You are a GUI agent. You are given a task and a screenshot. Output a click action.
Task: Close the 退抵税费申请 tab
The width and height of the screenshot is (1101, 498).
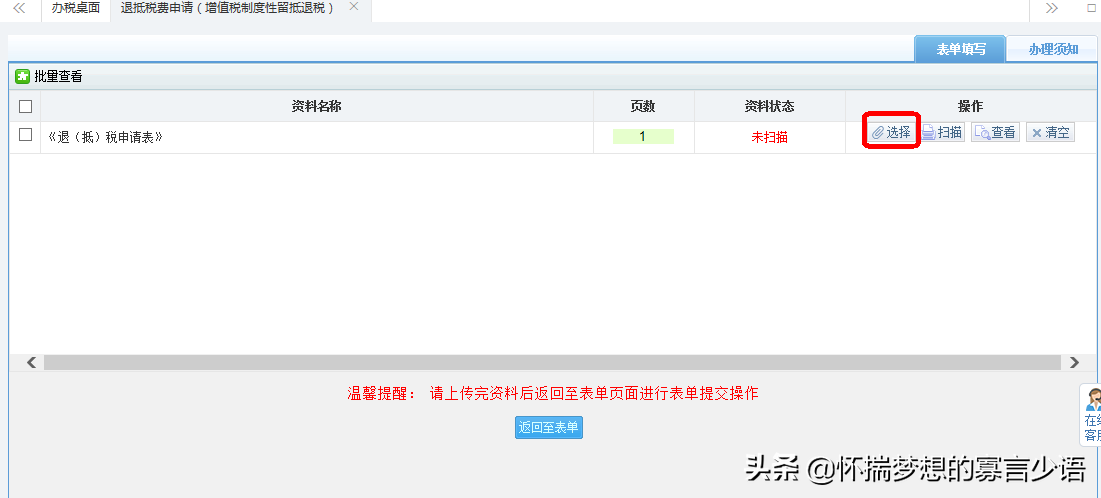click(353, 7)
